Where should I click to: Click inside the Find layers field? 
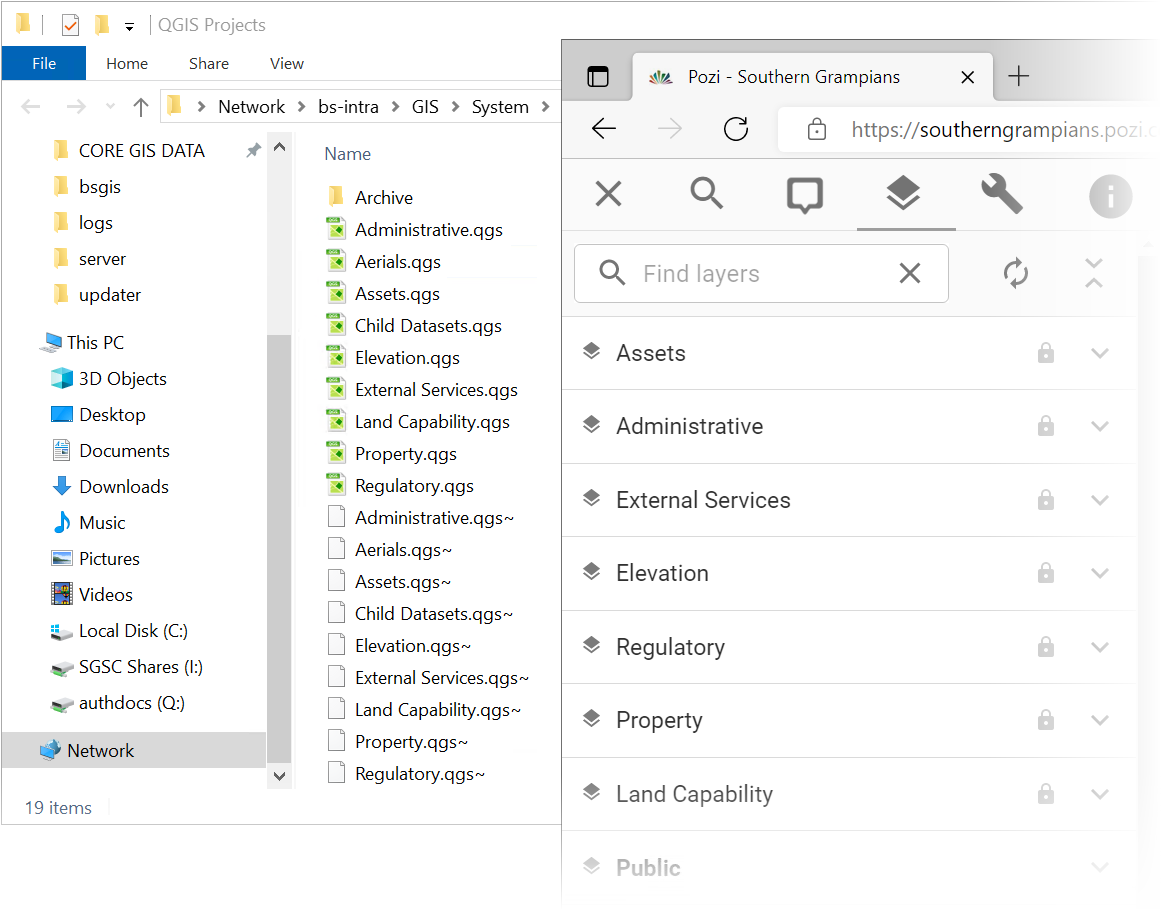point(760,273)
